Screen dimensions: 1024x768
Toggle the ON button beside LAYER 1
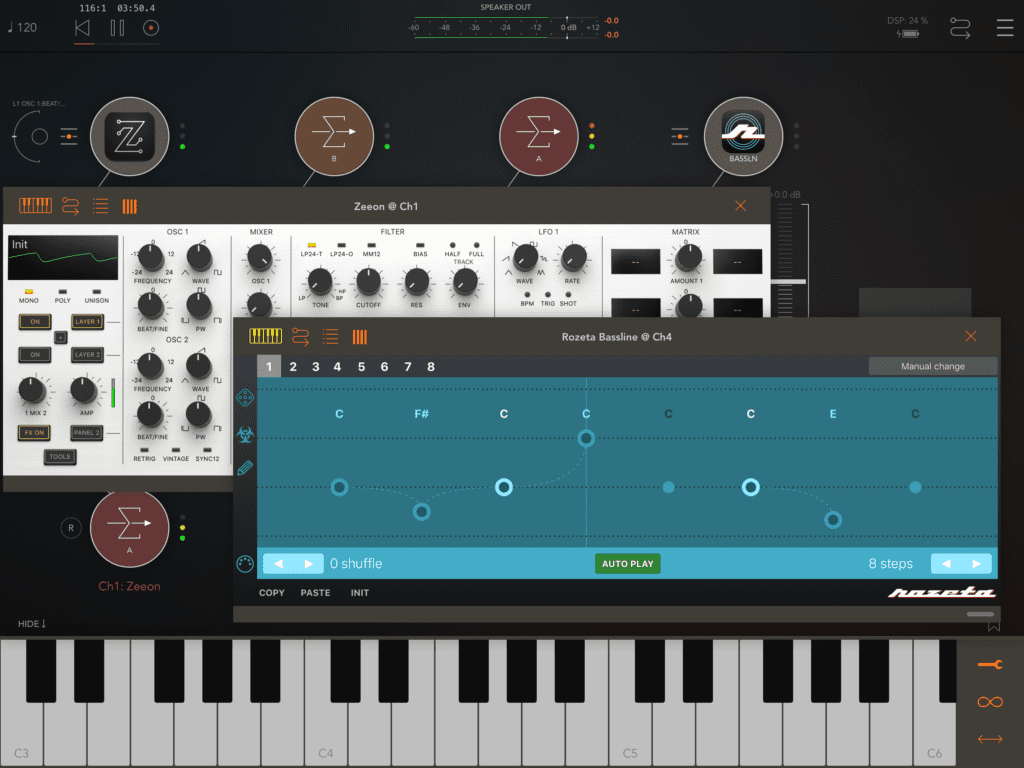(x=35, y=322)
